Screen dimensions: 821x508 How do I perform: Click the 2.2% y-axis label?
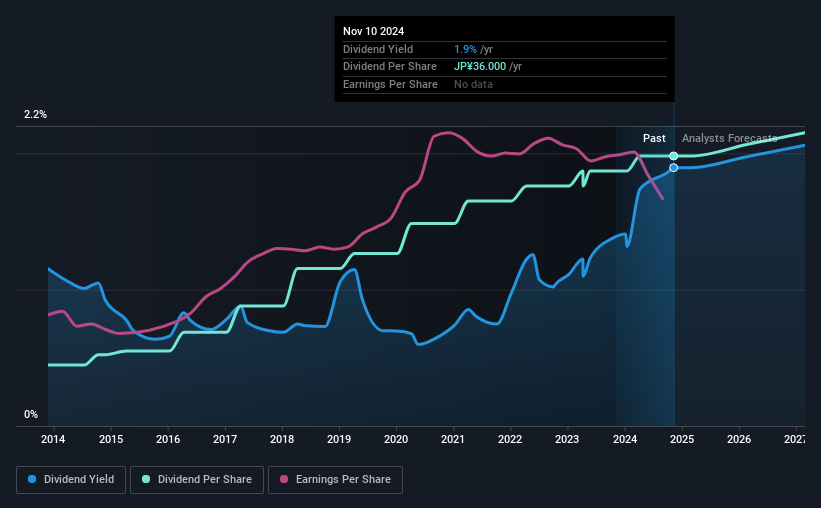point(35,114)
